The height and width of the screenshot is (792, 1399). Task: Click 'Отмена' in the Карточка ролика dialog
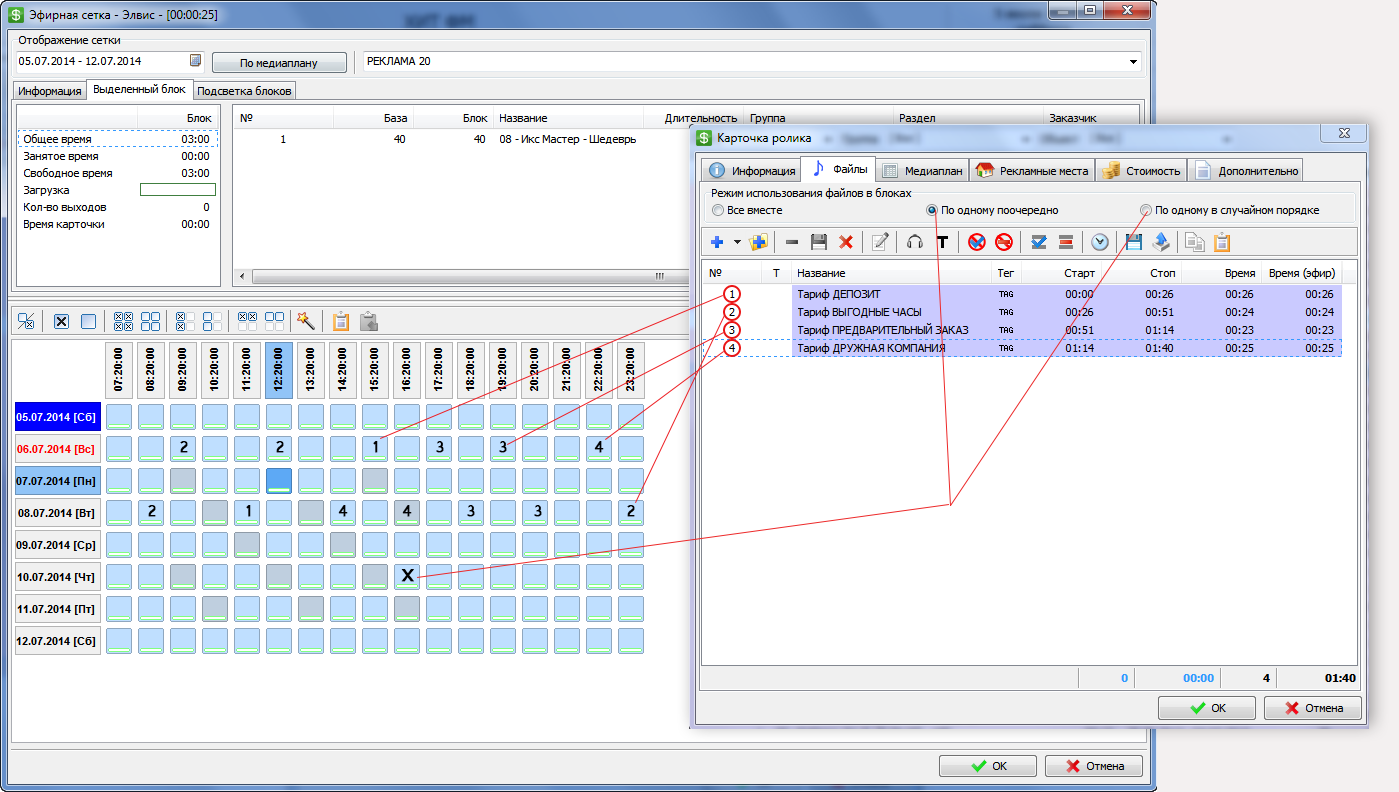(x=1313, y=707)
